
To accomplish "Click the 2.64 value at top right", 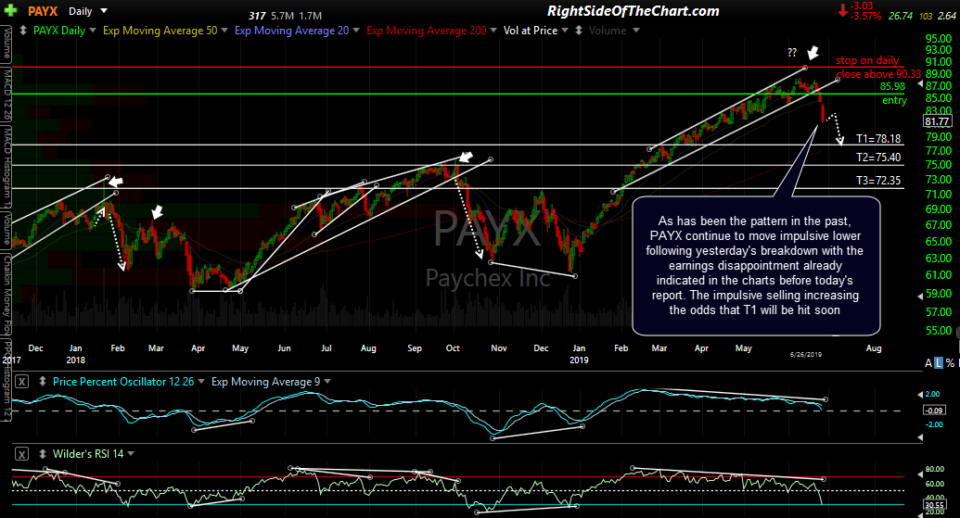I will (947, 16).
